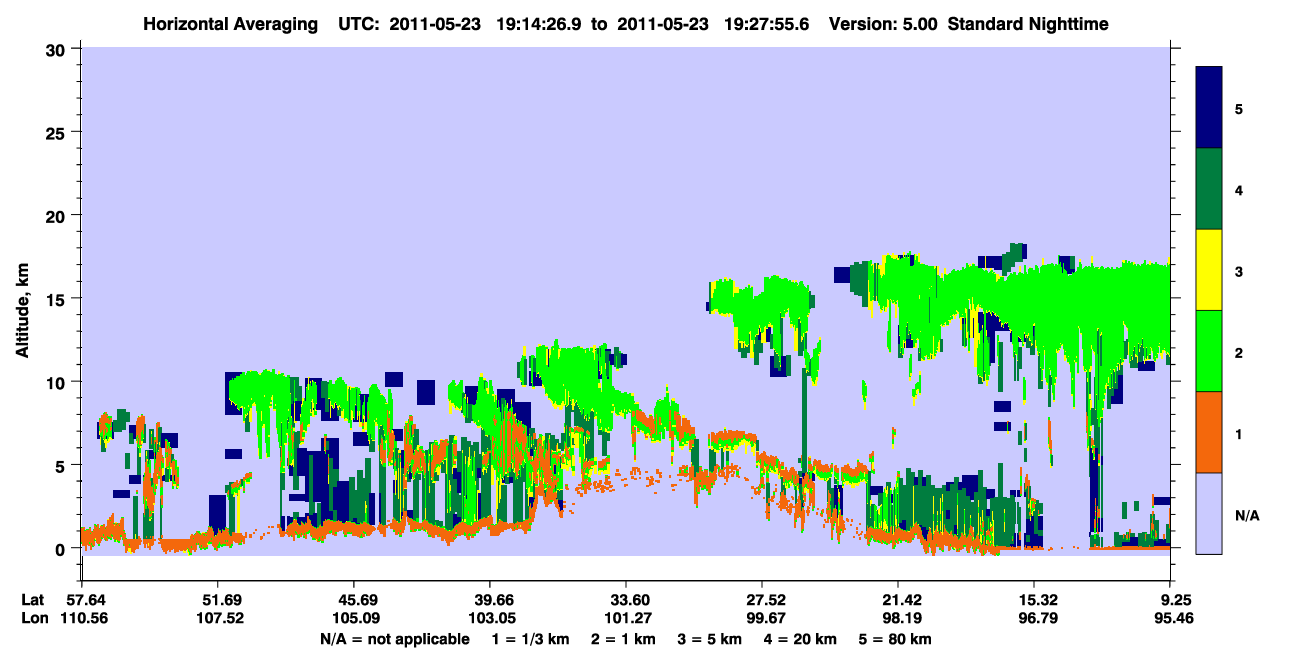Click the longitude value '110.56'
Screen dimensions: 1300x667
pos(82,618)
